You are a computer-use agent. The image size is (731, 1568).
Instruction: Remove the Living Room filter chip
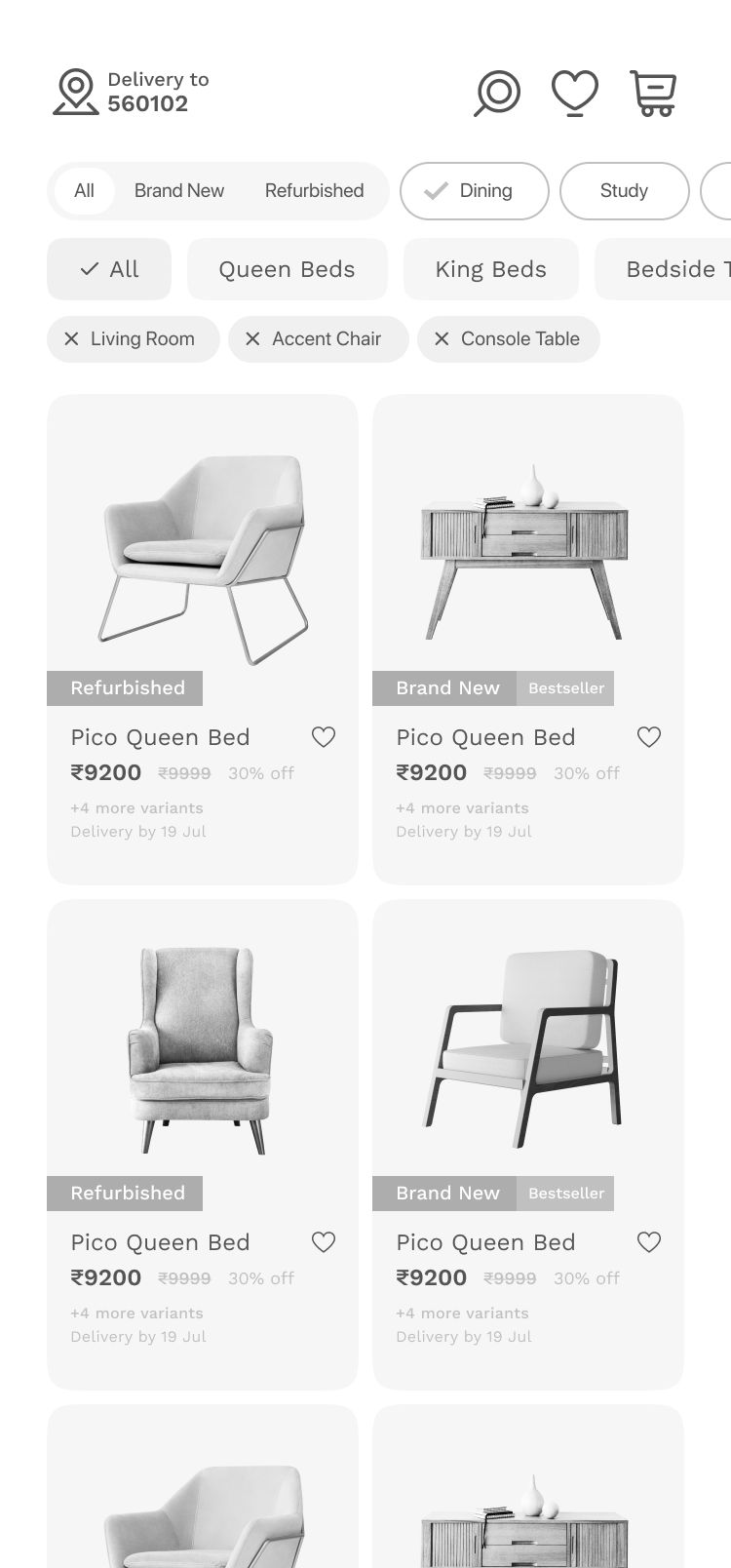click(x=71, y=339)
